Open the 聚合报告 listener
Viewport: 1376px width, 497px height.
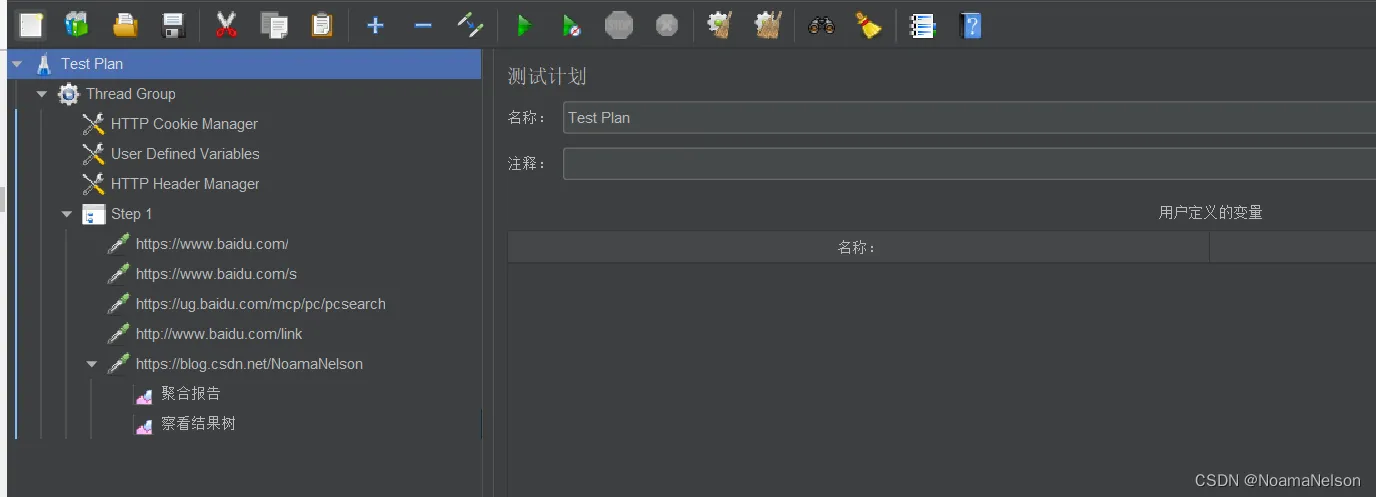[x=191, y=394]
